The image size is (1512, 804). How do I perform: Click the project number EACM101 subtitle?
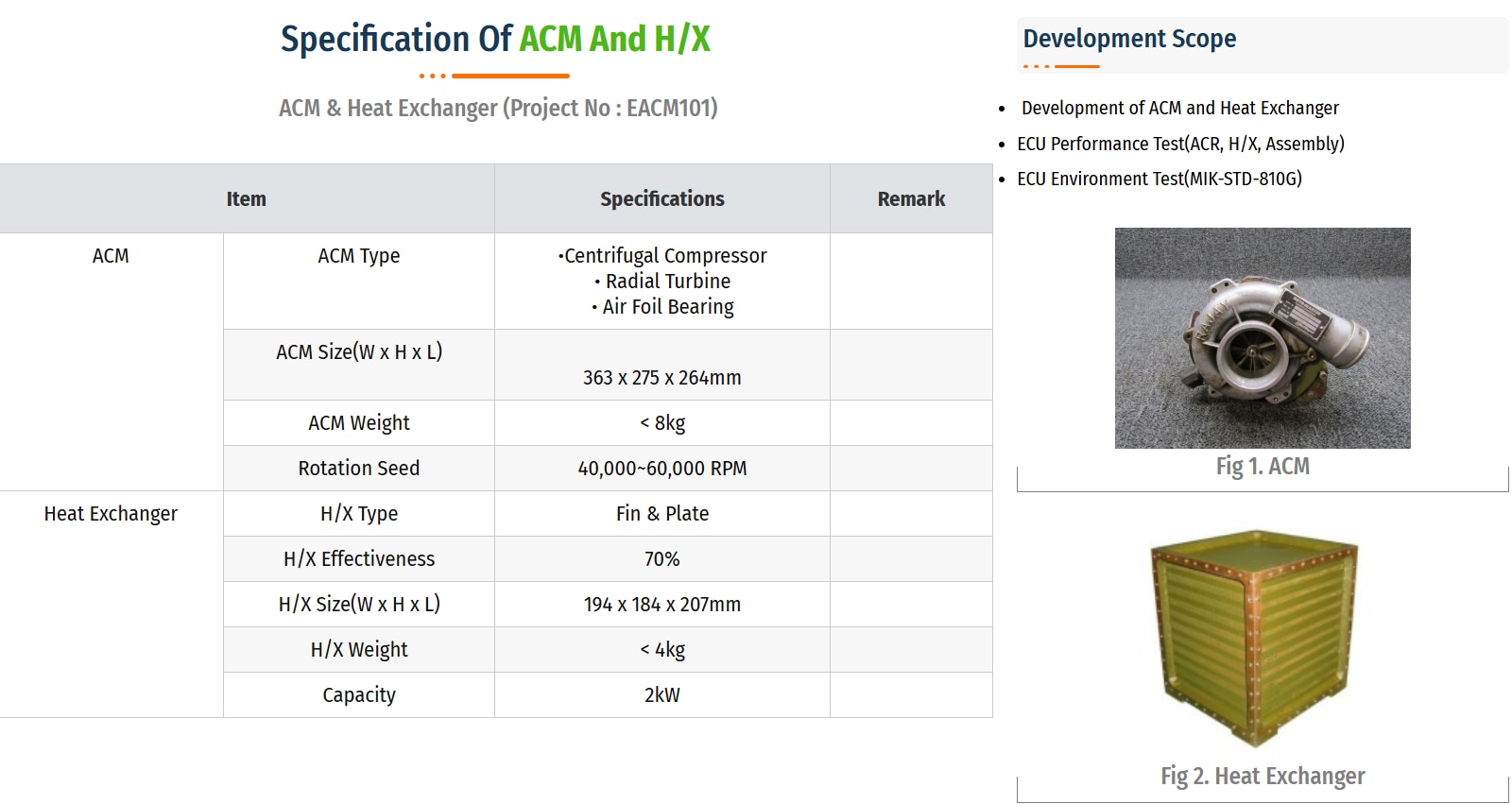pyautogui.click(x=498, y=108)
